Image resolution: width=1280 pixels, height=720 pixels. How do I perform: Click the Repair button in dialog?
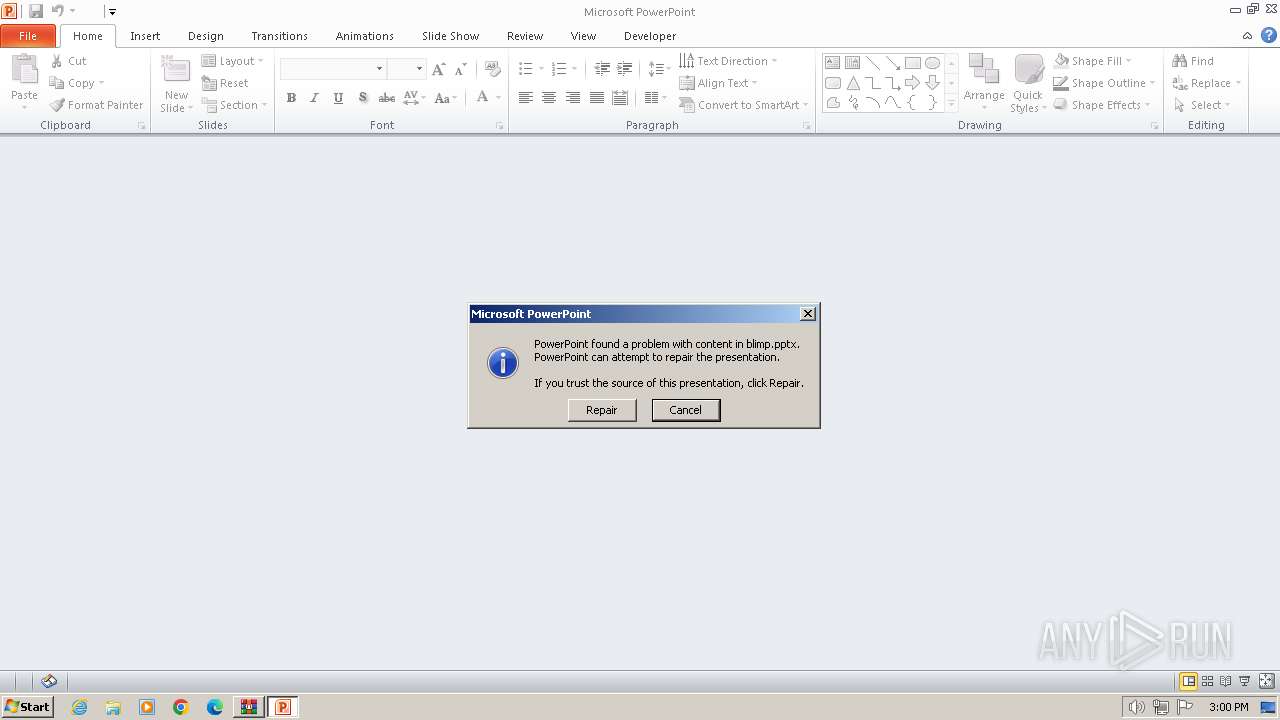pyautogui.click(x=602, y=410)
